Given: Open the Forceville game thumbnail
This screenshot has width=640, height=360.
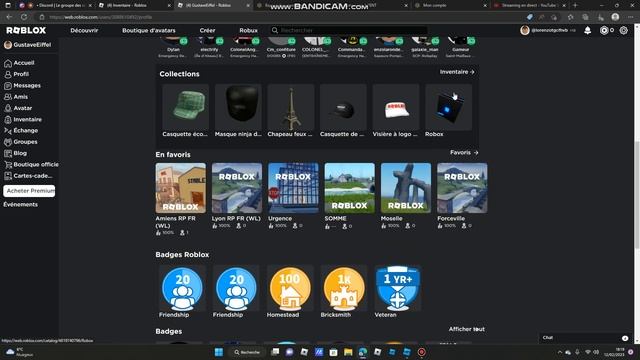Looking at the screenshot, I should click(462, 188).
